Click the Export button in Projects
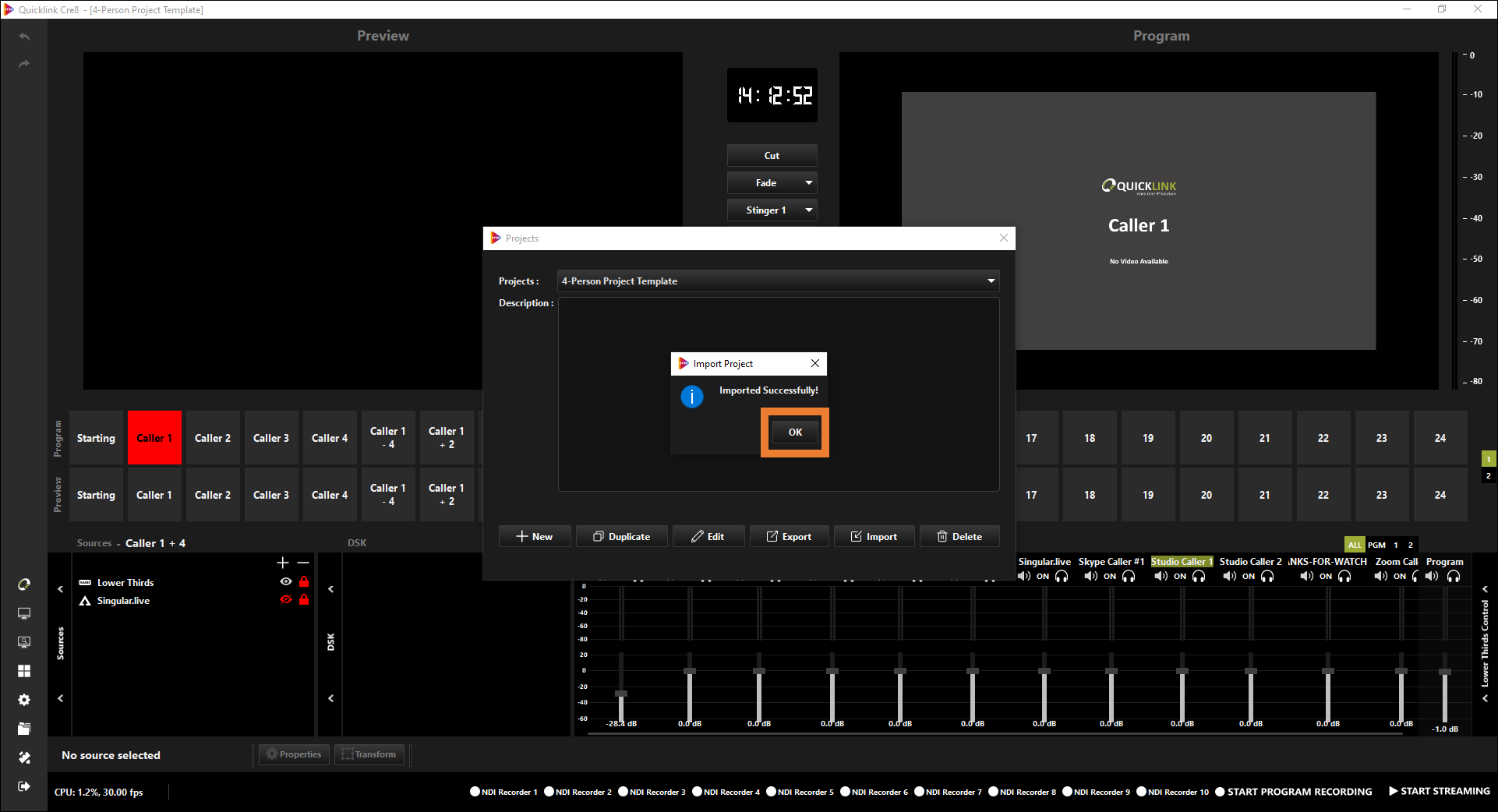This screenshot has width=1498, height=812. tap(789, 536)
